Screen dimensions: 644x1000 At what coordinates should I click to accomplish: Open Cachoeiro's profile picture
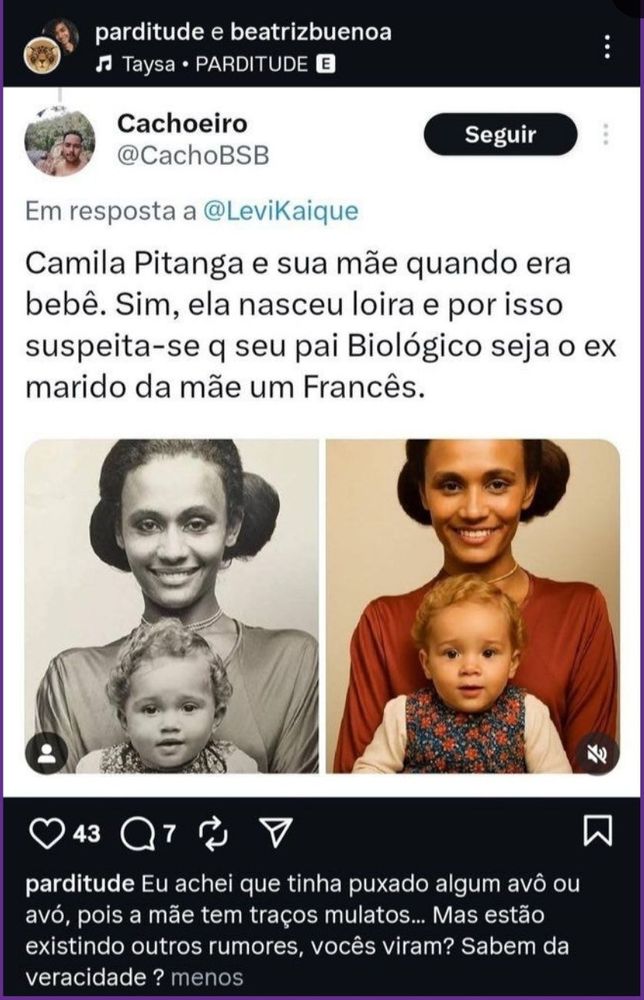coord(60,142)
